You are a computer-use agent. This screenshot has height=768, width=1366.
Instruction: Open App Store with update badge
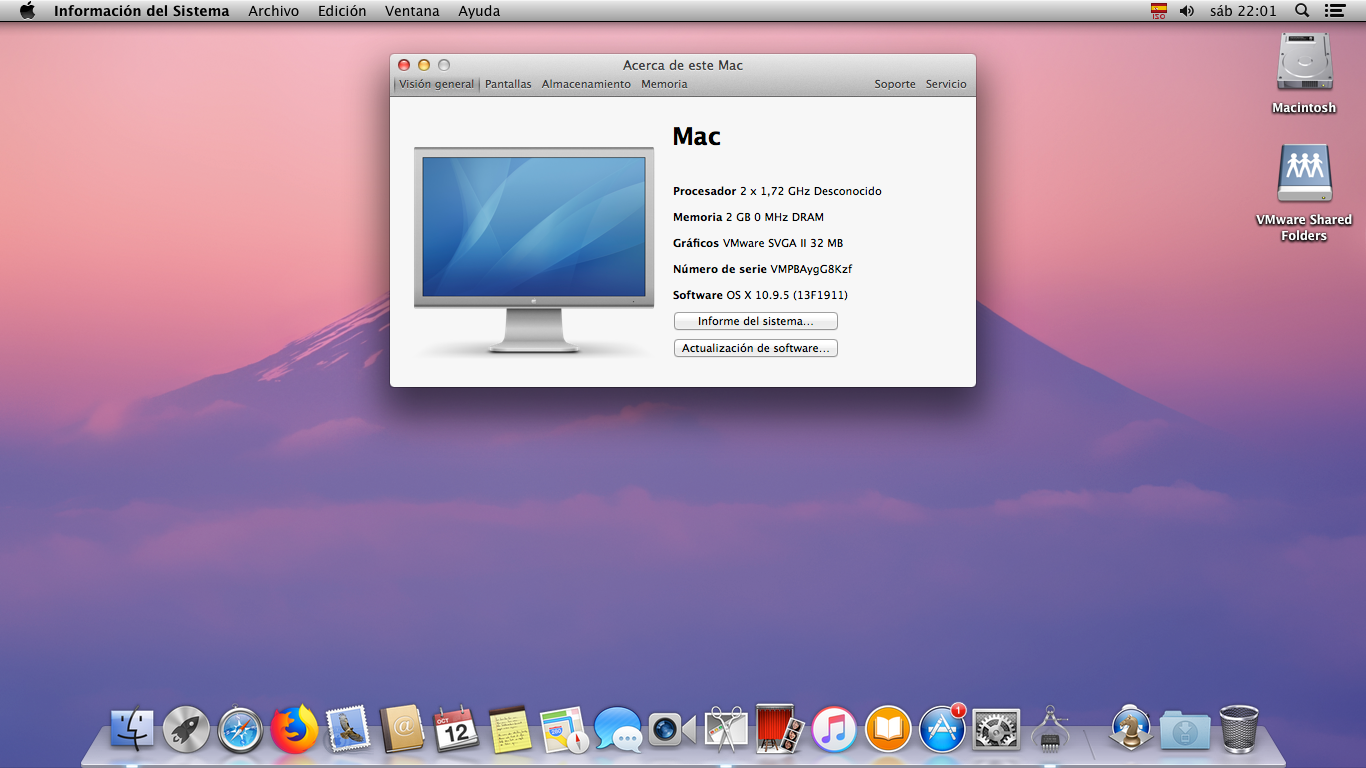coord(942,729)
